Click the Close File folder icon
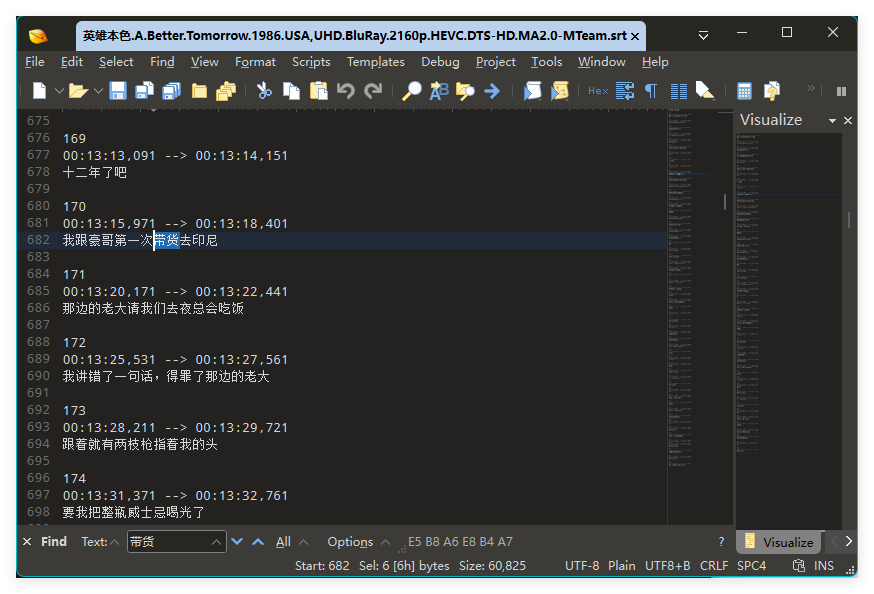The height and width of the screenshot is (594, 874). pos(199,91)
